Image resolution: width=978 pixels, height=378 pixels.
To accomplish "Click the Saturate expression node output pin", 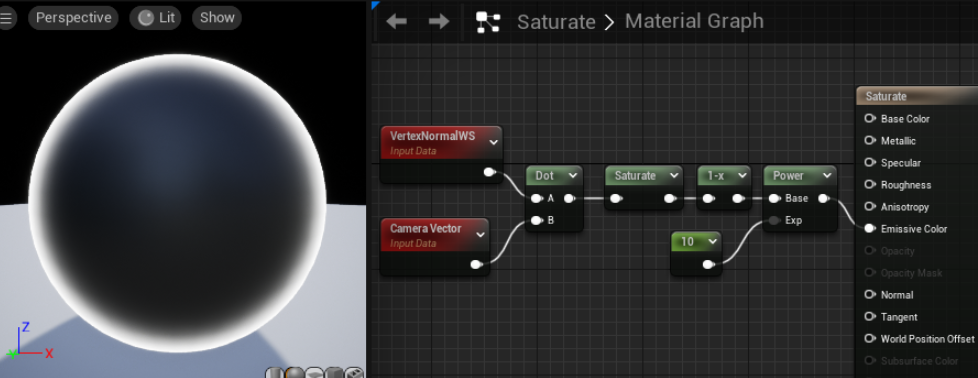I will (670, 199).
